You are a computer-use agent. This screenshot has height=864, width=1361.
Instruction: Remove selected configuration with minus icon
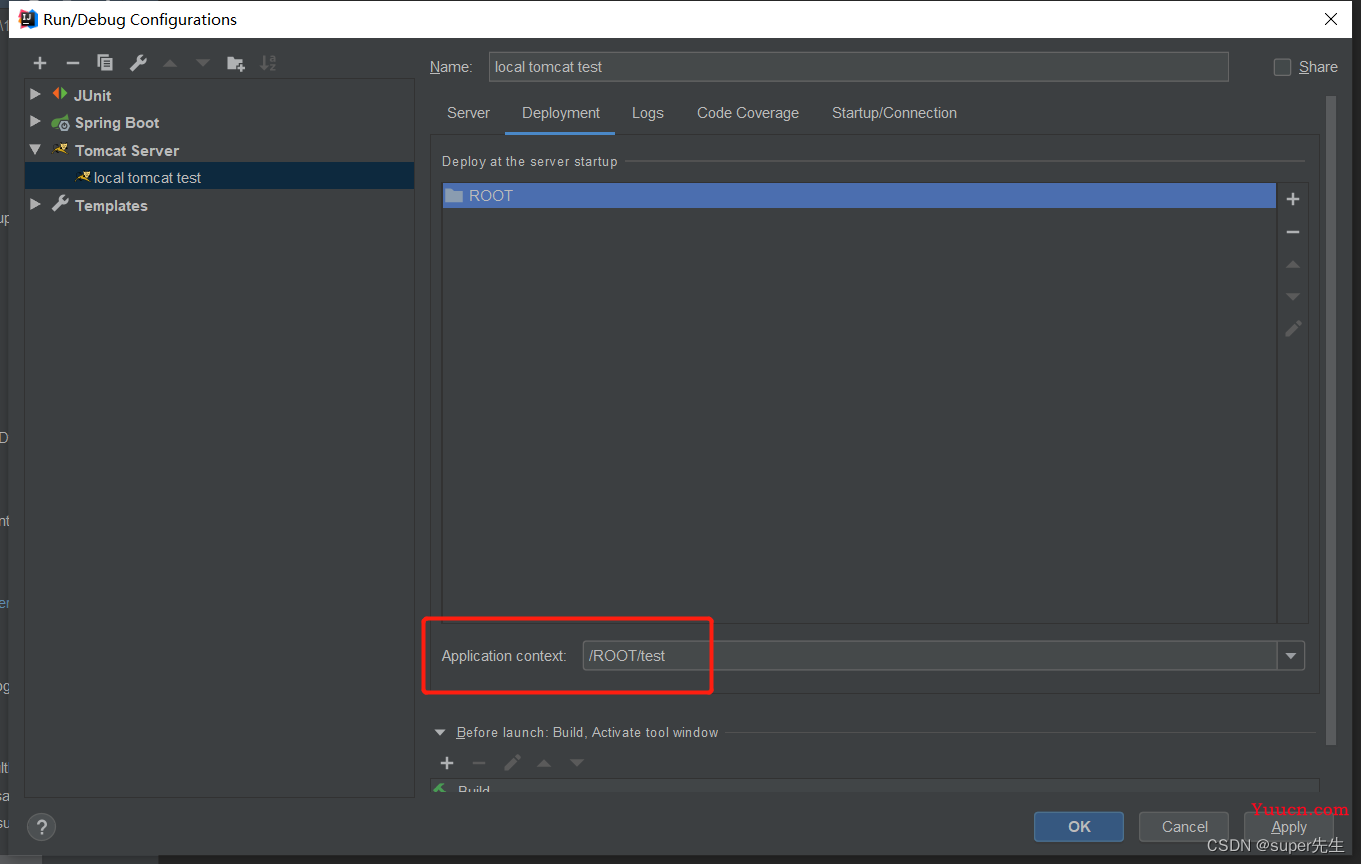click(x=72, y=63)
